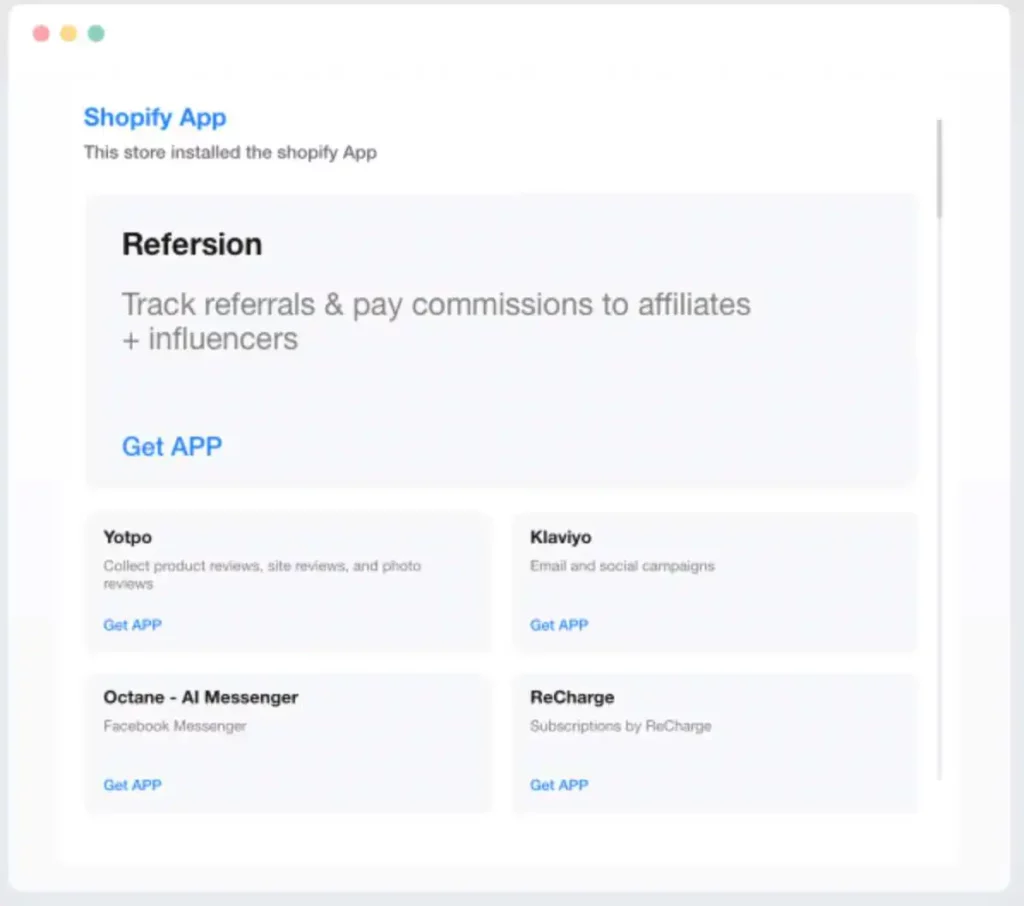The width and height of the screenshot is (1024, 906).
Task: Open the Shopify App heading link
Action: tap(155, 118)
